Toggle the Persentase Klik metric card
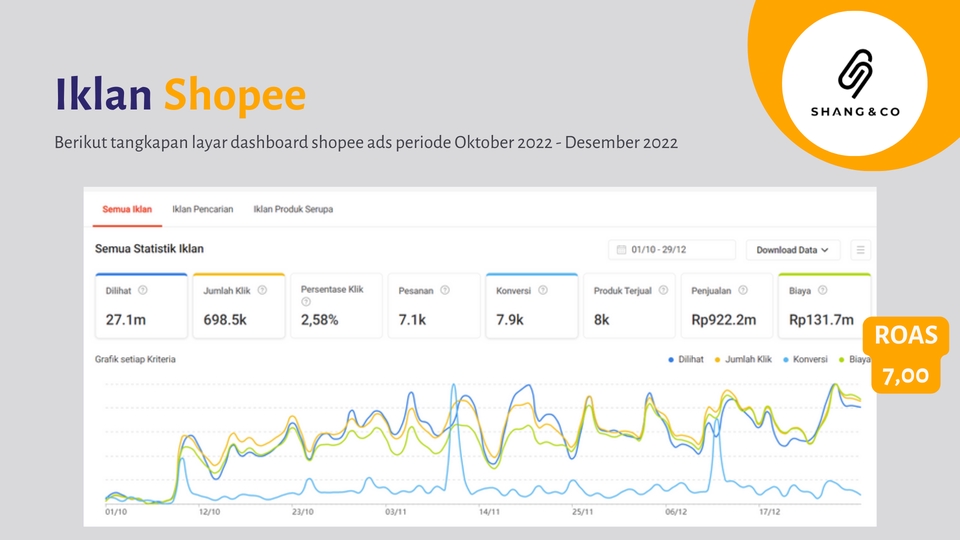The width and height of the screenshot is (960, 540). (336, 306)
